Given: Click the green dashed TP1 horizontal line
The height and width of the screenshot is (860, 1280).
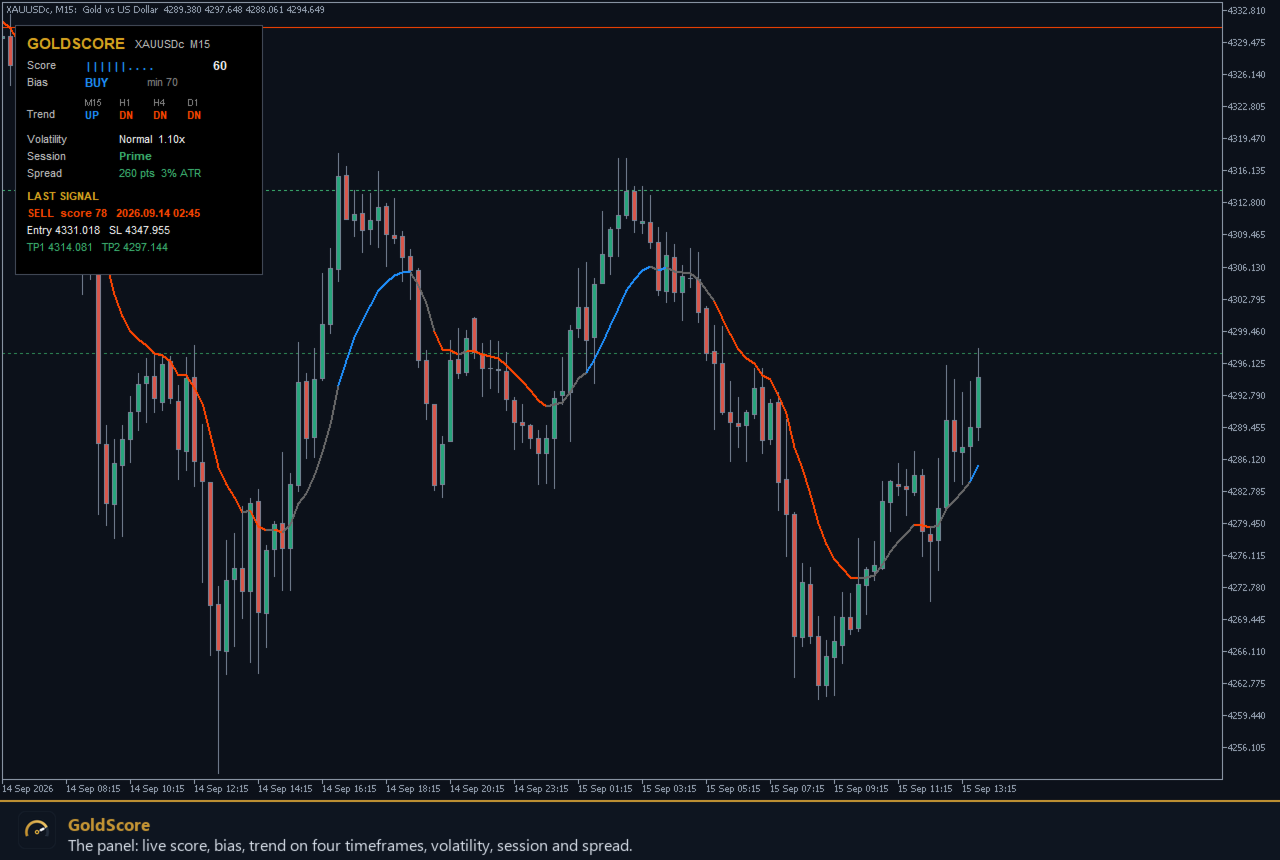Looking at the screenshot, I should (x=740, y=190).
